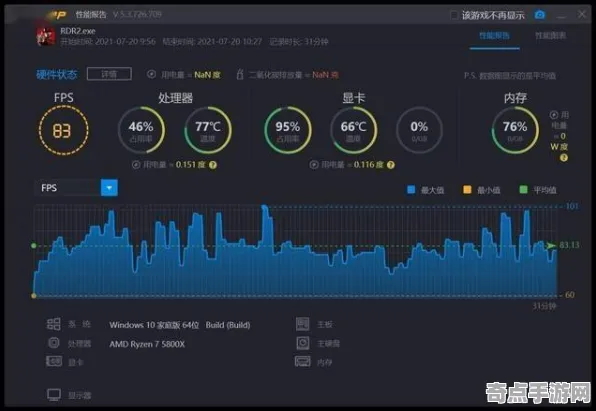
Task: Click the 处理器 section heading
Action: coord(176,98)
